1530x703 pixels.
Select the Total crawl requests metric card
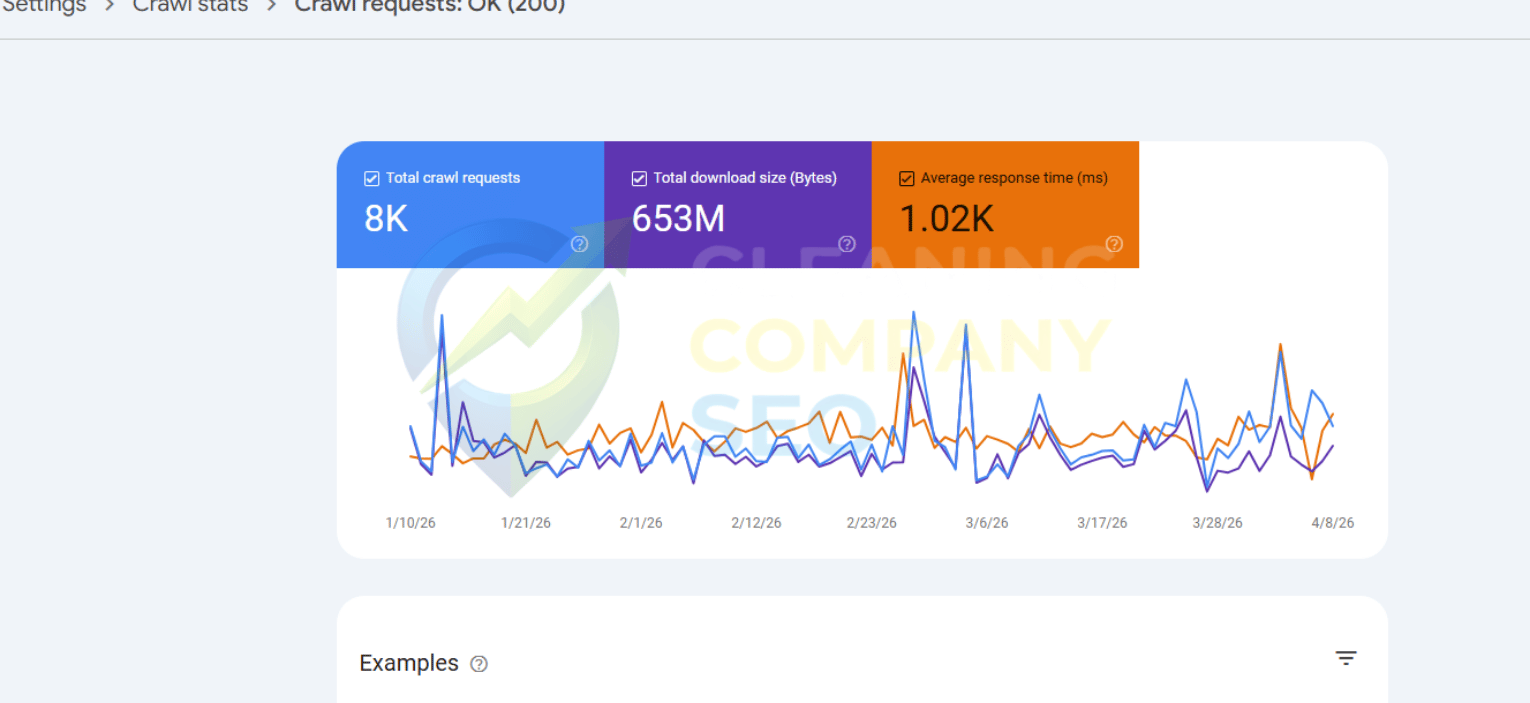point(470,205)
